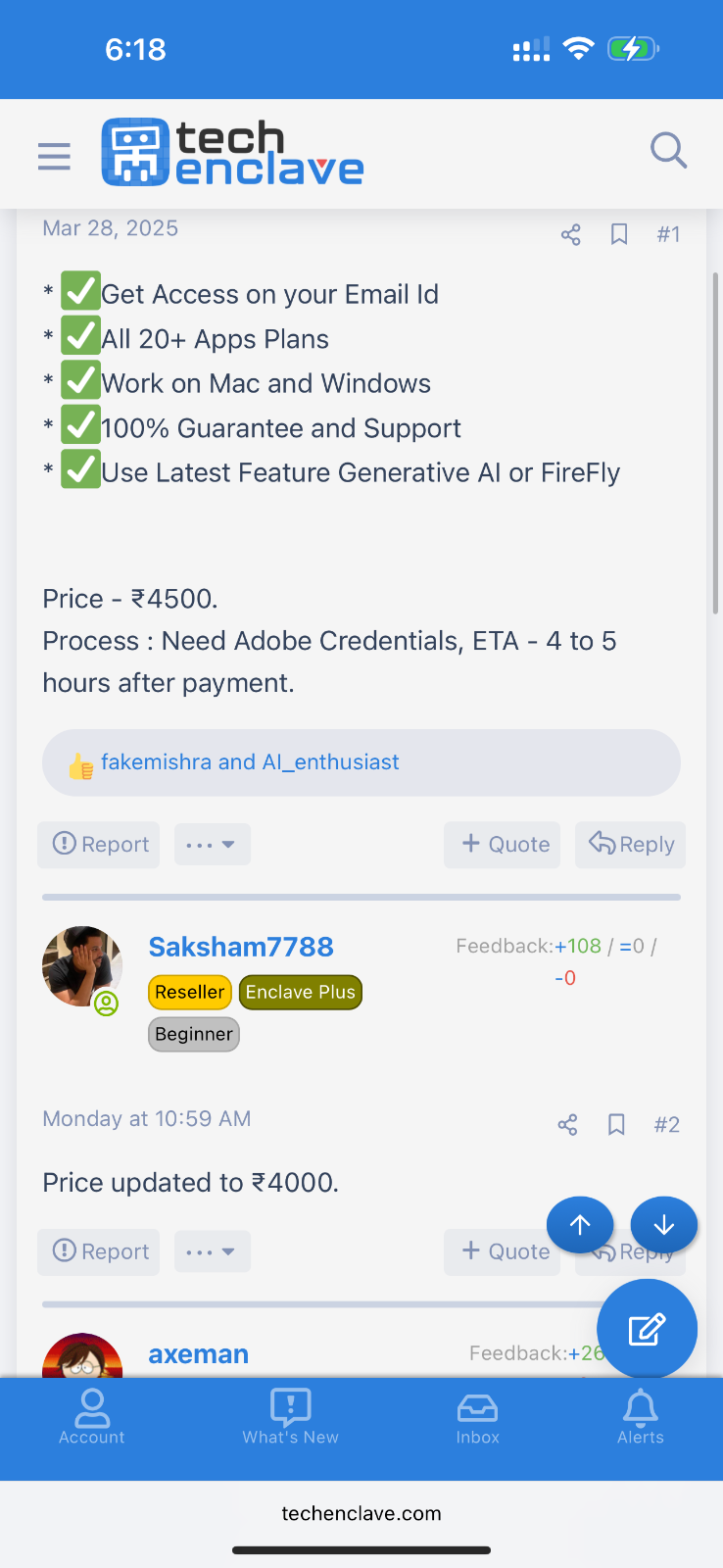723x1568 pixels.
Task: Open the hamburger navigation menu
Action: click(x=54, y=156)
